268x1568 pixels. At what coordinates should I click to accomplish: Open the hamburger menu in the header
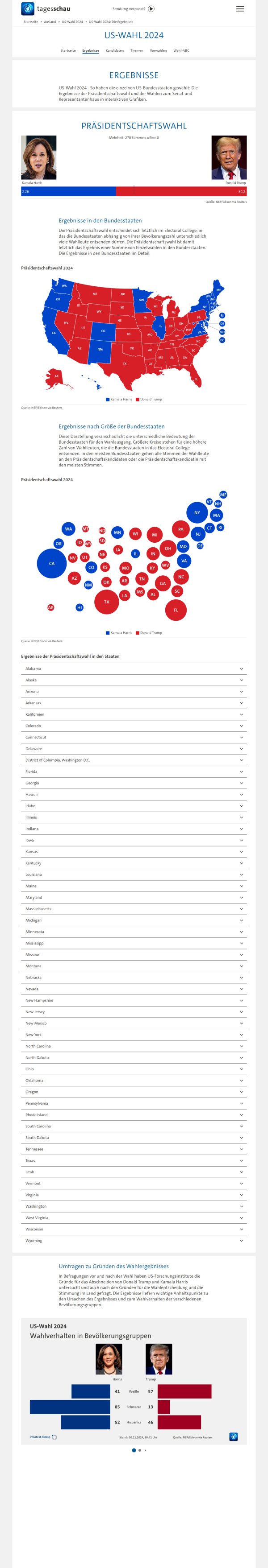pos(240,9)
